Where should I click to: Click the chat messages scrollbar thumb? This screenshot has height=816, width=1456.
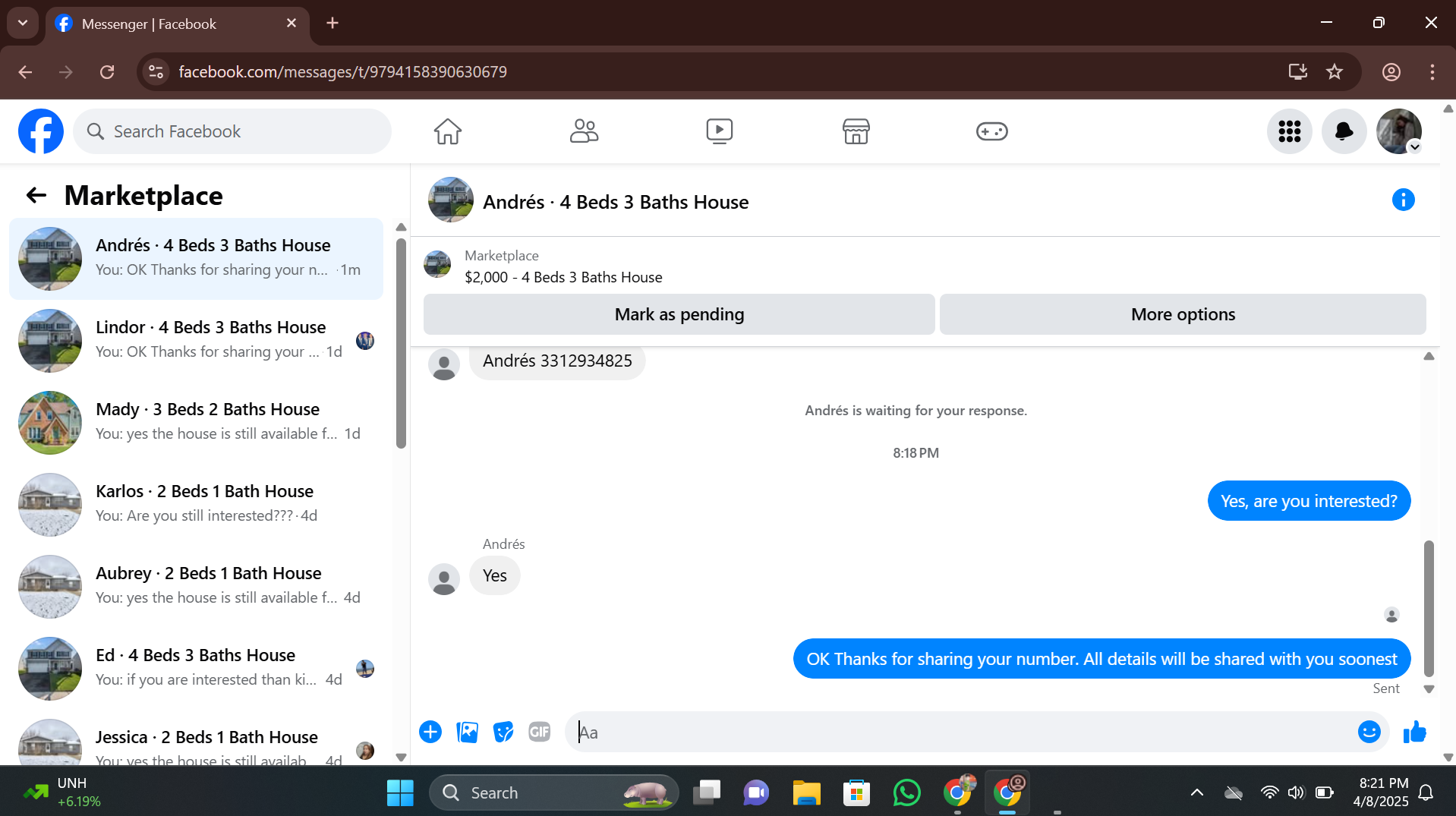pos(1429,608)
